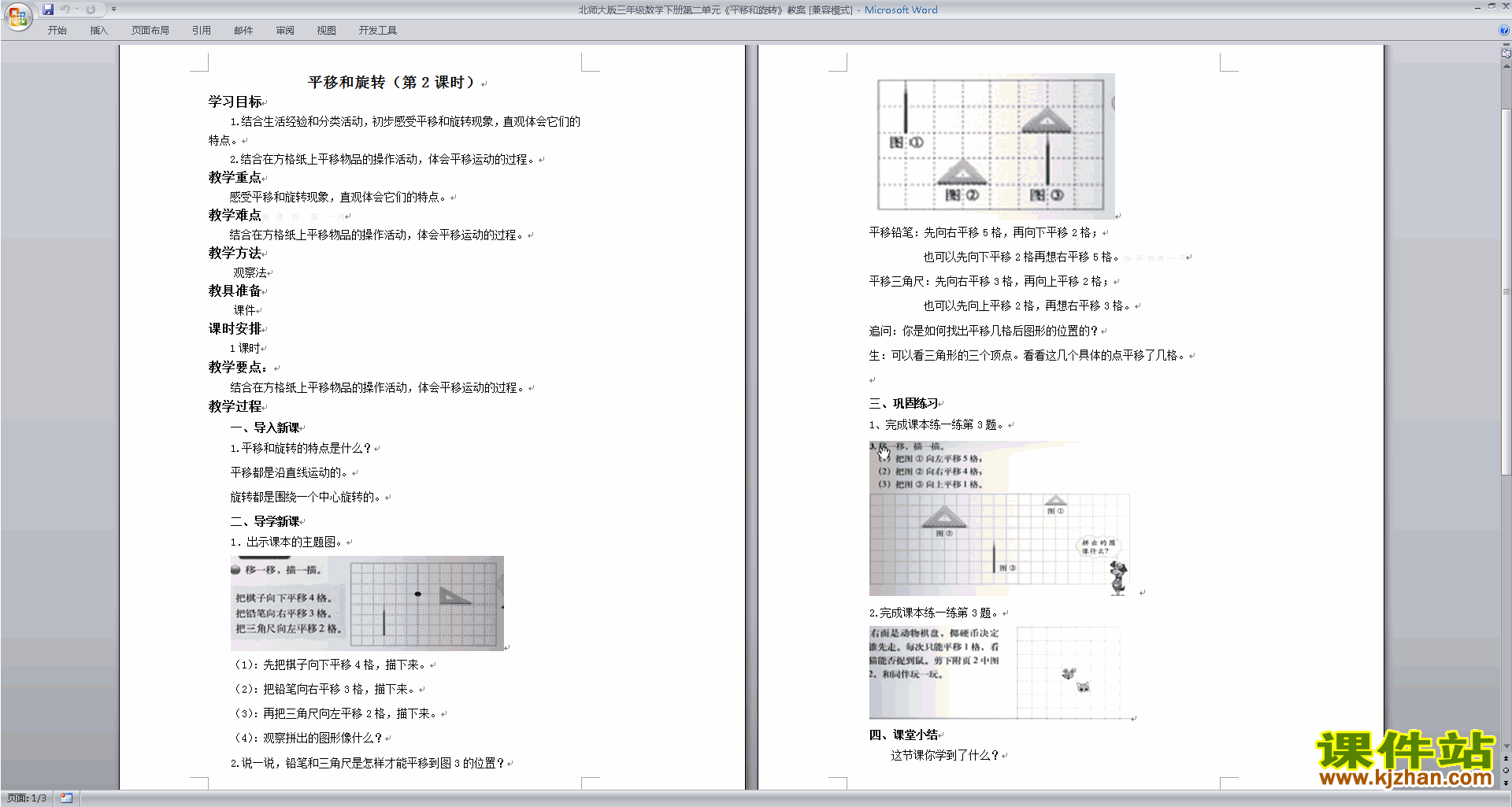Switch to the 引用 tab
Image resolution: width=1512 pixels, height=807 pixels.
202,31
